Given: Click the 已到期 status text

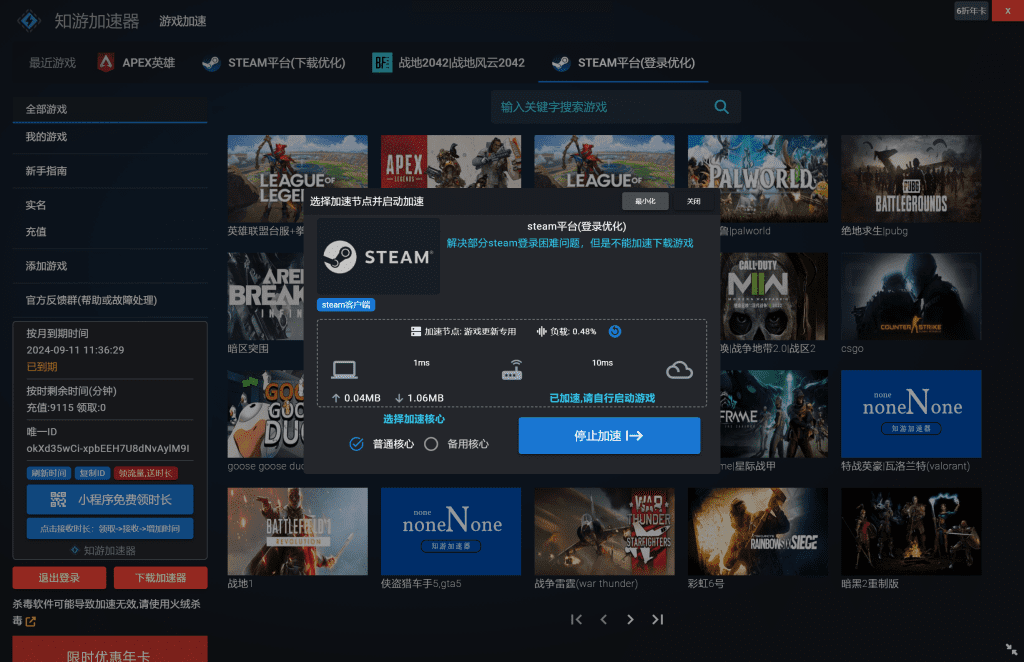Looking at the screenshot, I should click(42, 367).
